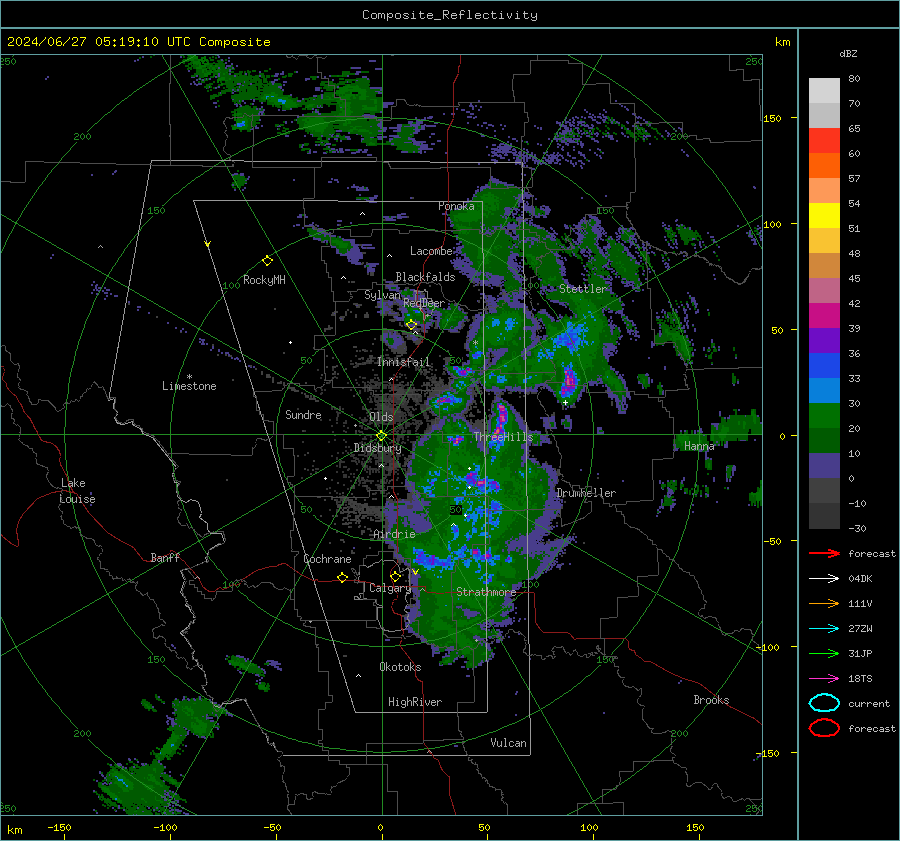Click the cyan 27ZW arrow in legend
Viewport: 900px width, 841px height.
pyautogui.click(x=824, y=628)
